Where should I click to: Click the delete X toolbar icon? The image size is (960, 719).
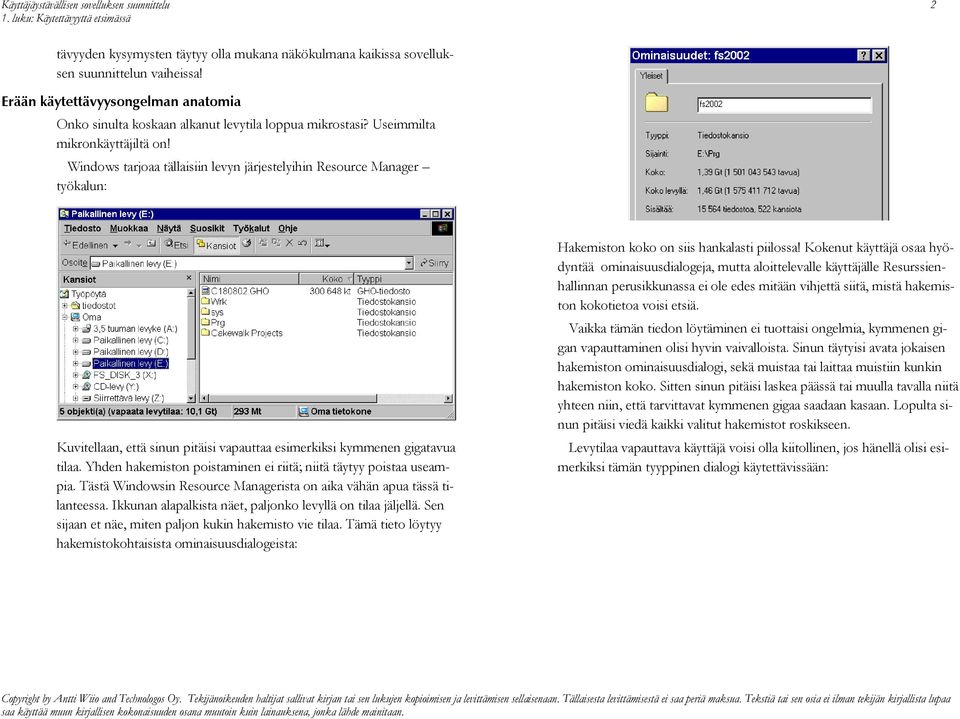pos(290,243)
